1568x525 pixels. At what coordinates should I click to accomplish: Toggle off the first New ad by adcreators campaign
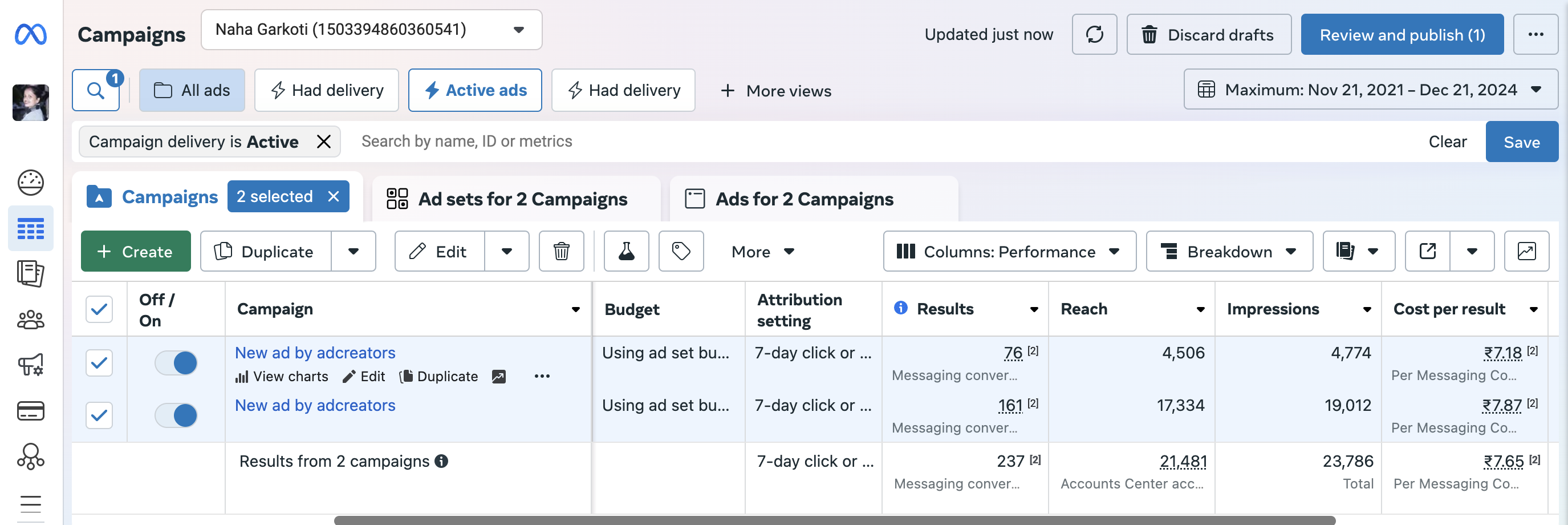(176, 363)
